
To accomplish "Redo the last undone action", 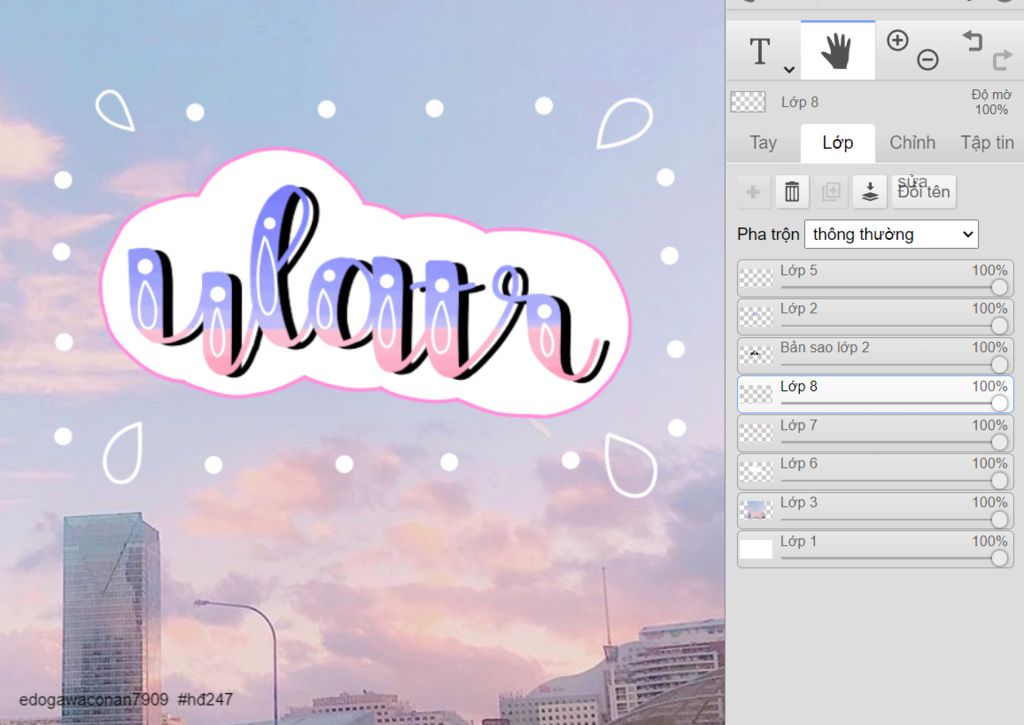I will pyautogui.click(x=1002, y=59).
